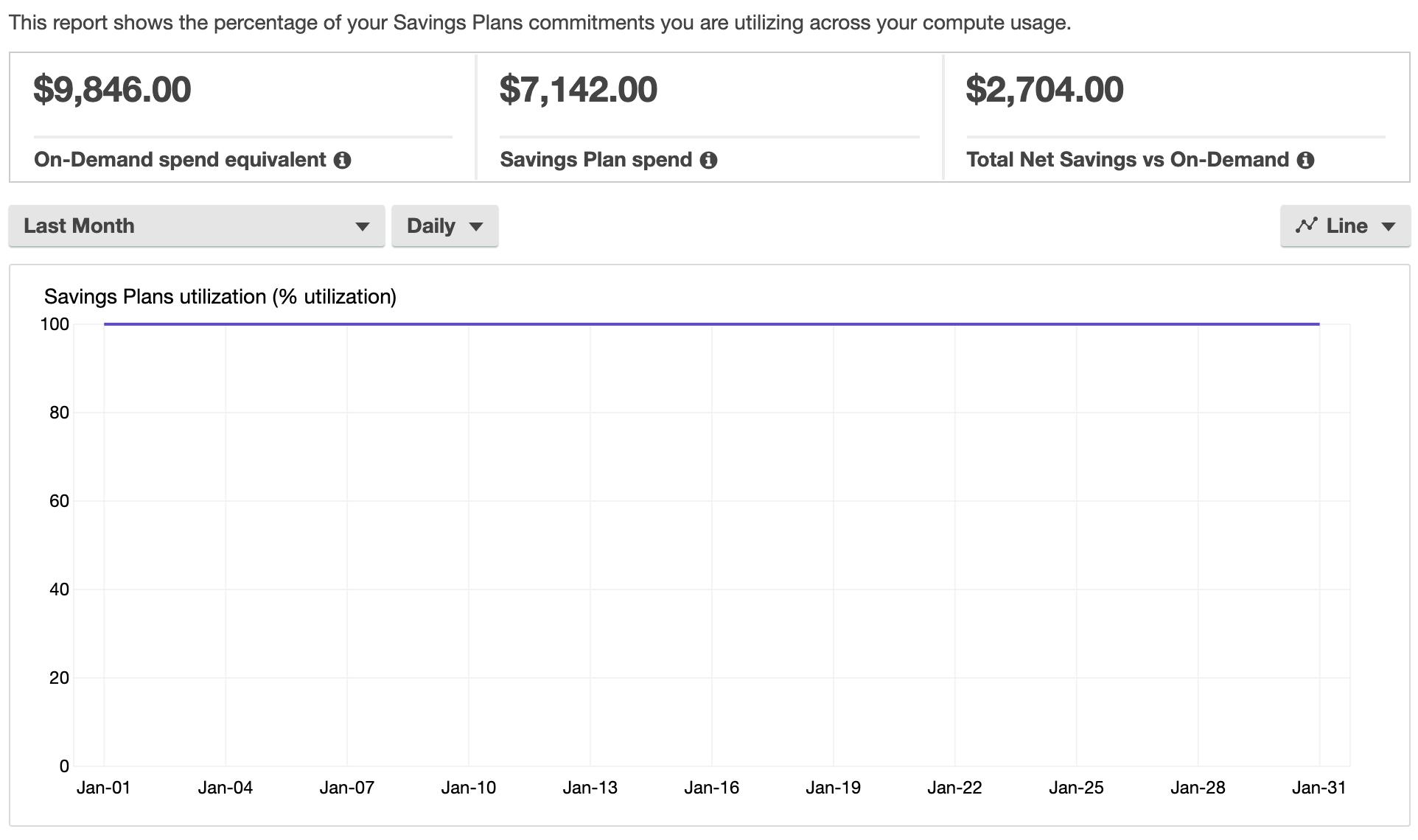
Task: Open the Last Month date range dropdown
Action: pos(197,225)
